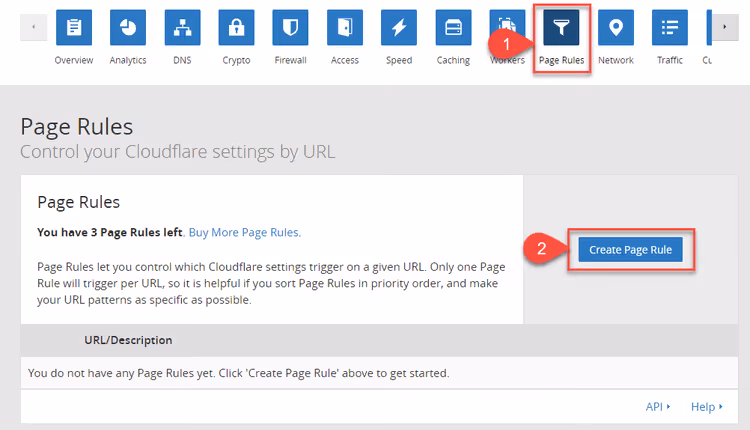The image size is (750, 430).
Task: Expand the Help link
Action: tap(706, 407)
